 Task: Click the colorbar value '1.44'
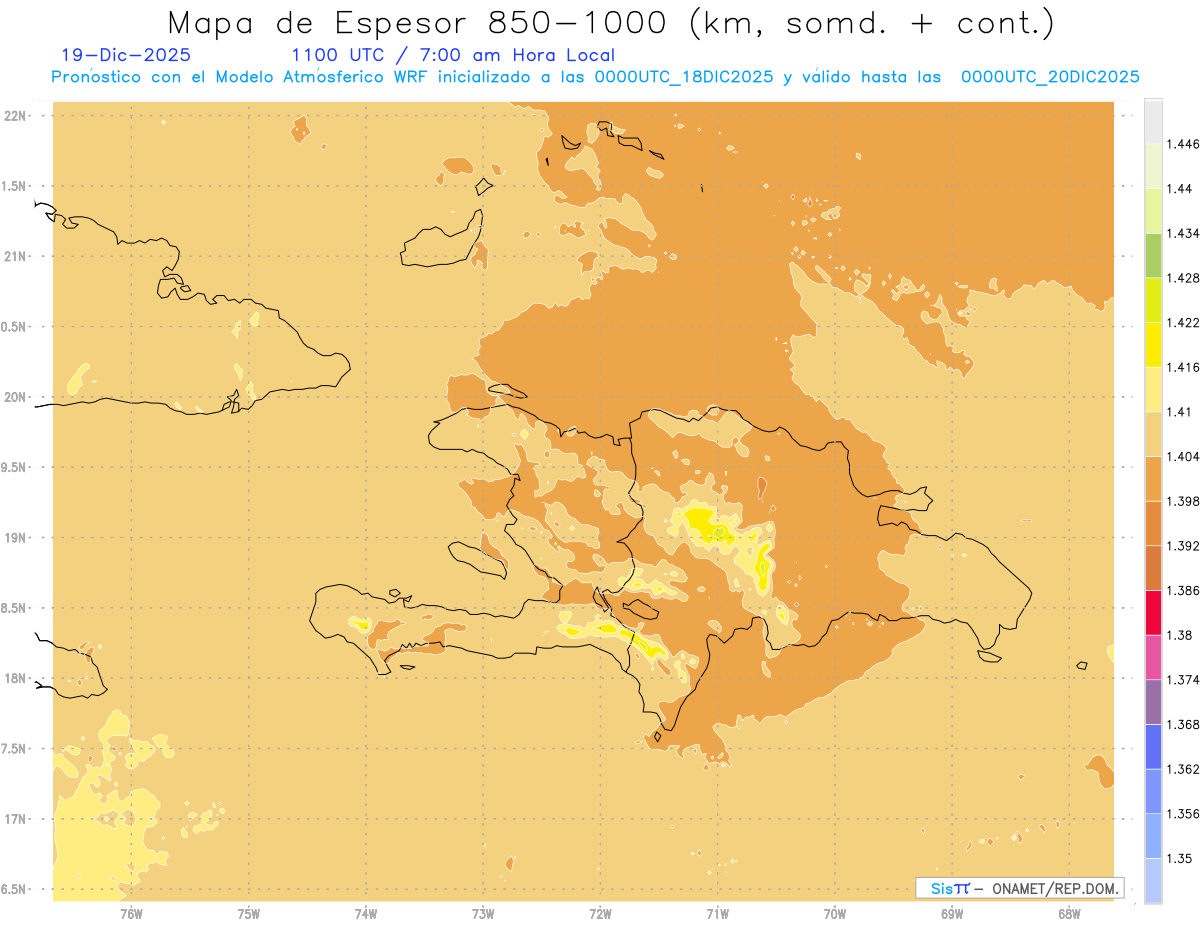coord(1179,188)
